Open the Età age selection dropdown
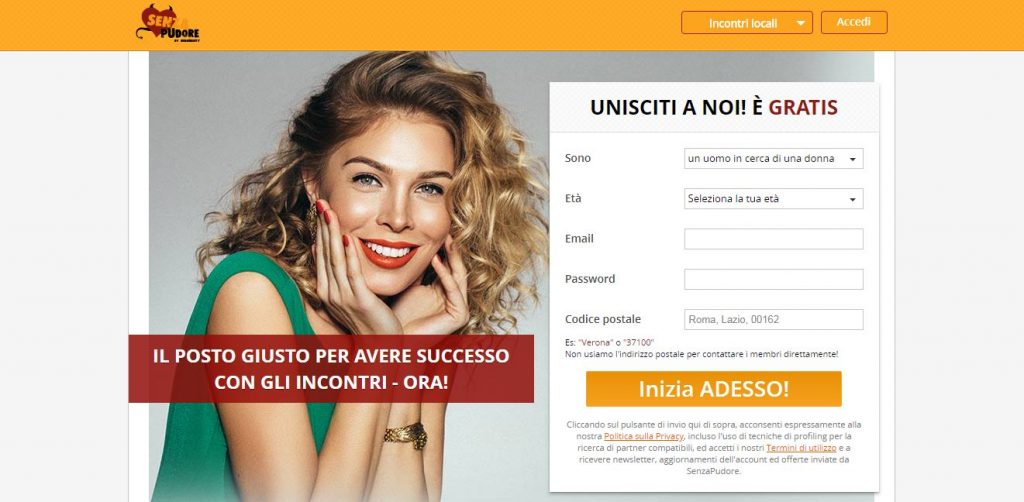Viewport: 1024px width, 502px height. pos(773,198)
